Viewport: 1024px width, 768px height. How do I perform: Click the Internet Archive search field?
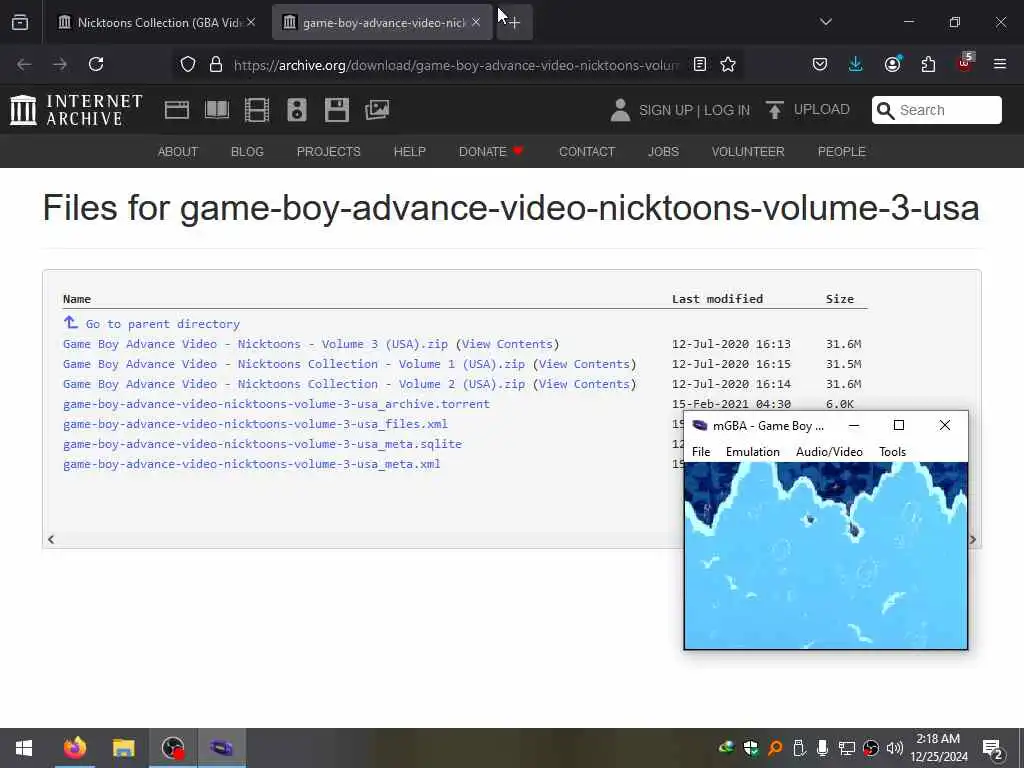pos(936,110)
